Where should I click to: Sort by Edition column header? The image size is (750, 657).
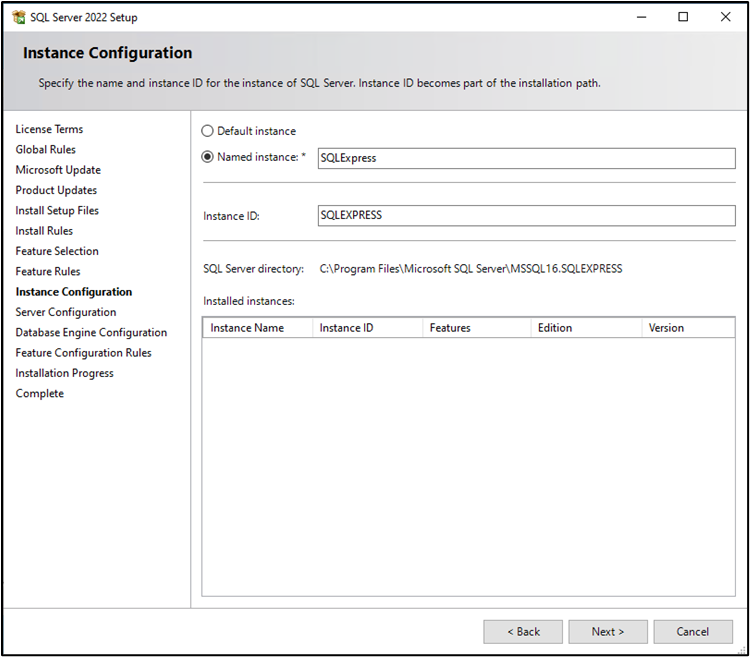pyautogui.click(x=586, y=328)
